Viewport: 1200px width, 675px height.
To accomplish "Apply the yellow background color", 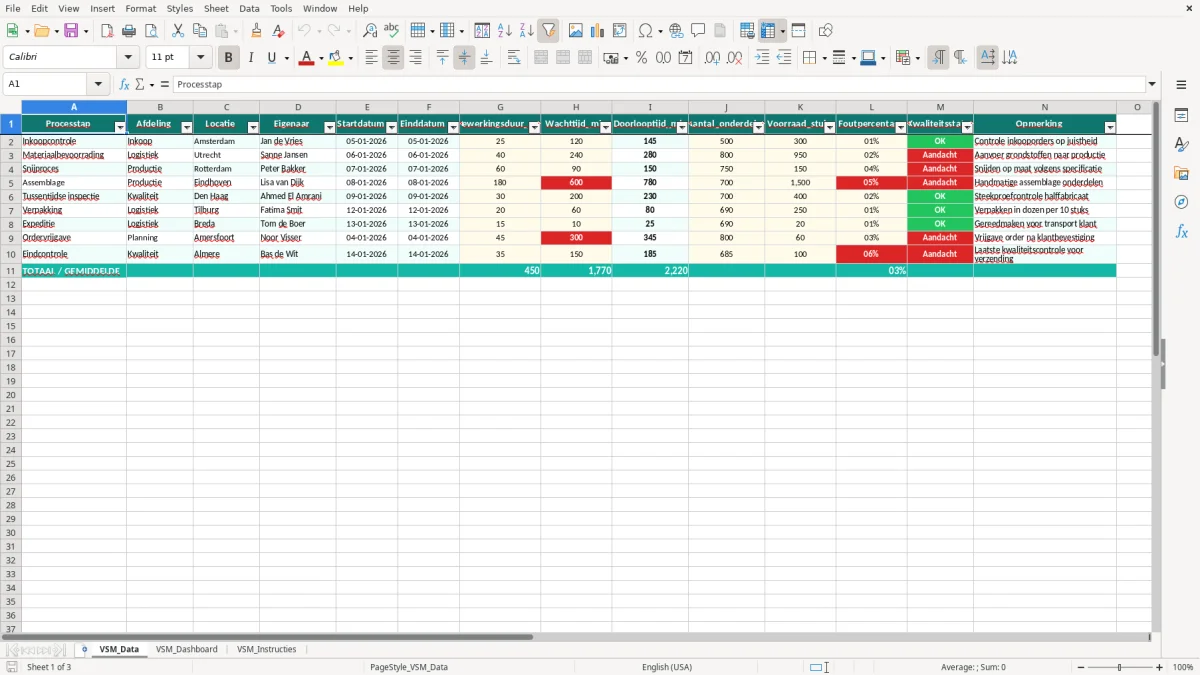I will [335, 58].
